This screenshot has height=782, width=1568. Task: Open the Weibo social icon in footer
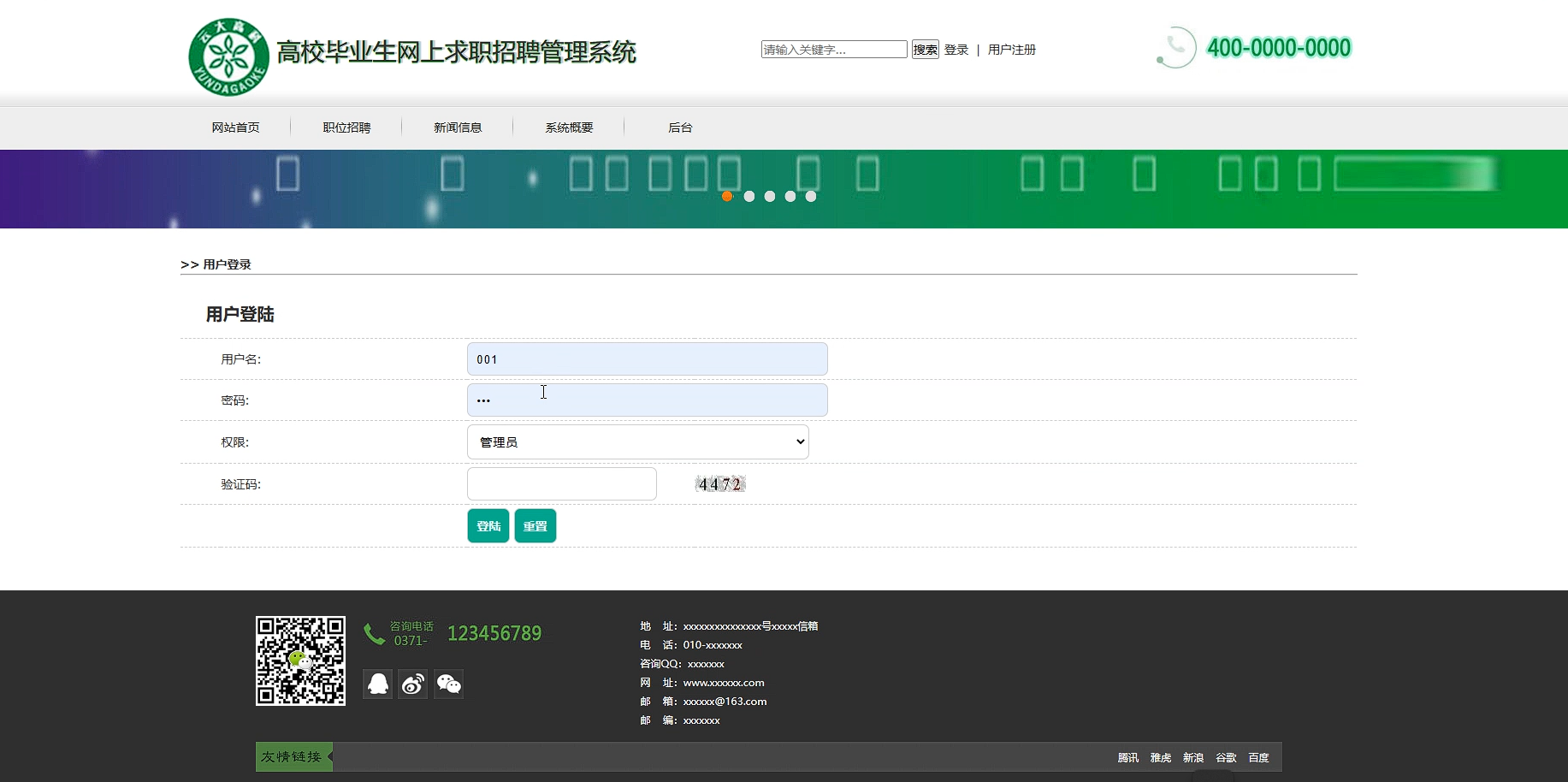[x=413, y=684]
